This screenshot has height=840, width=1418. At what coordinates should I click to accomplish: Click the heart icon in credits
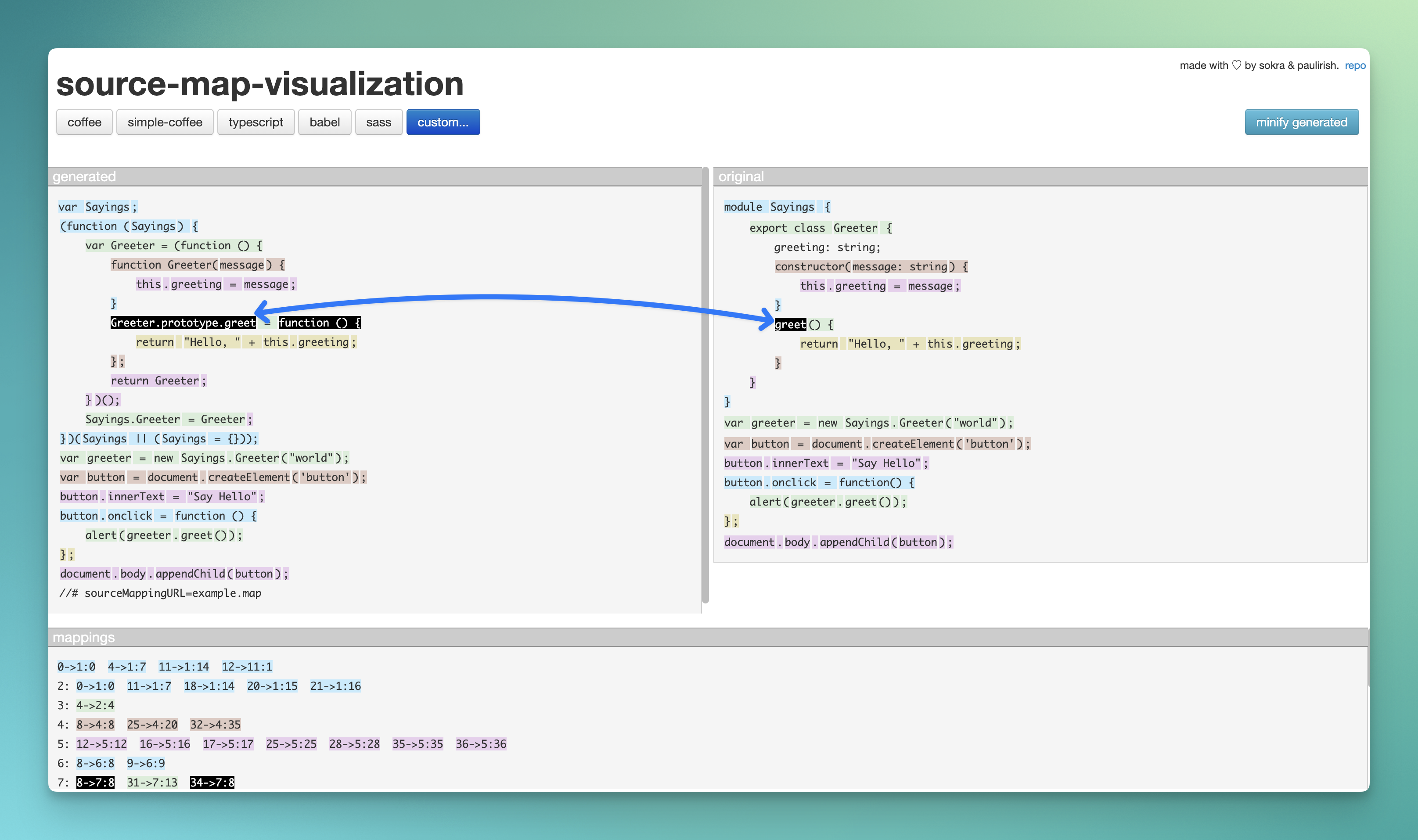coord(1236,65)
